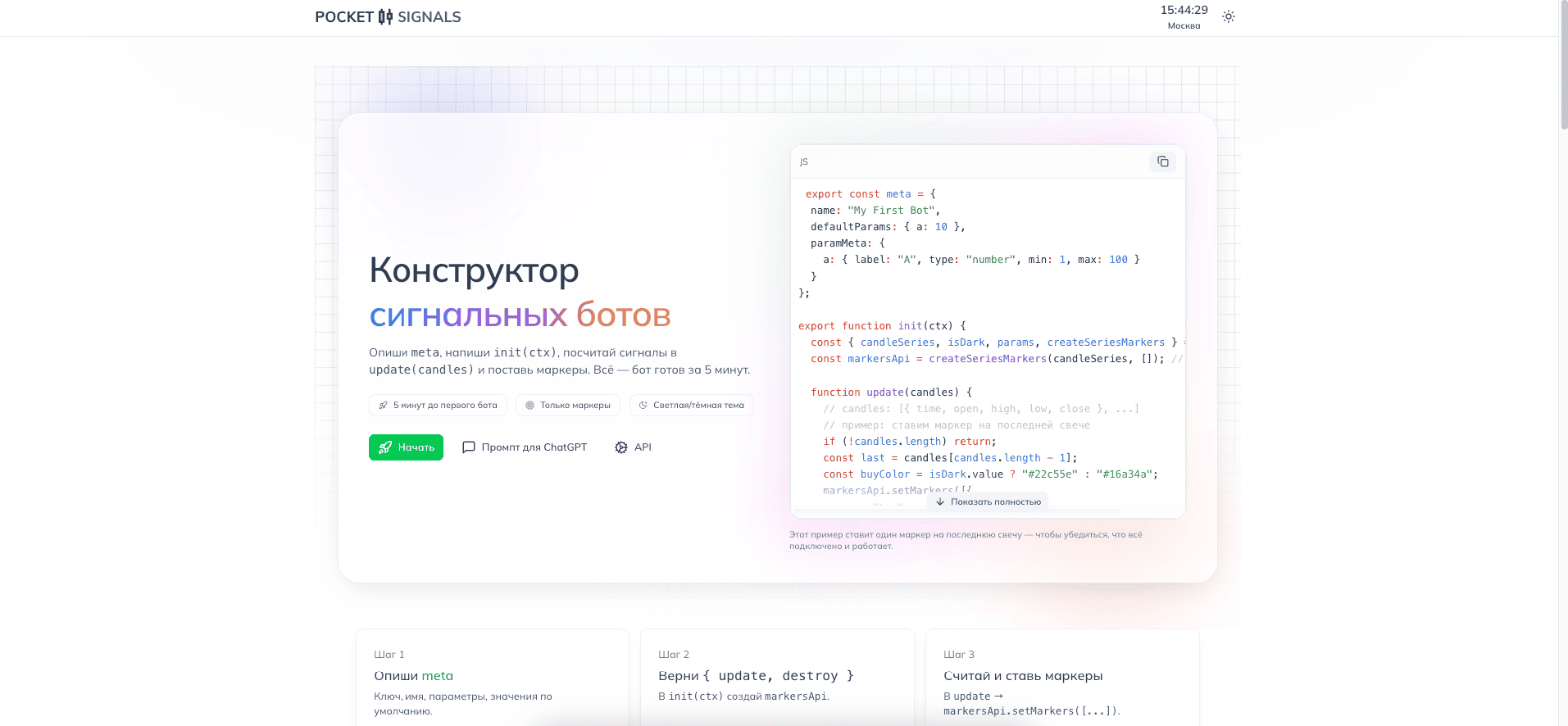1568x726 pixels.
Task: Open Промпт для ChatGPT link
Action: (x=525, y=447)
